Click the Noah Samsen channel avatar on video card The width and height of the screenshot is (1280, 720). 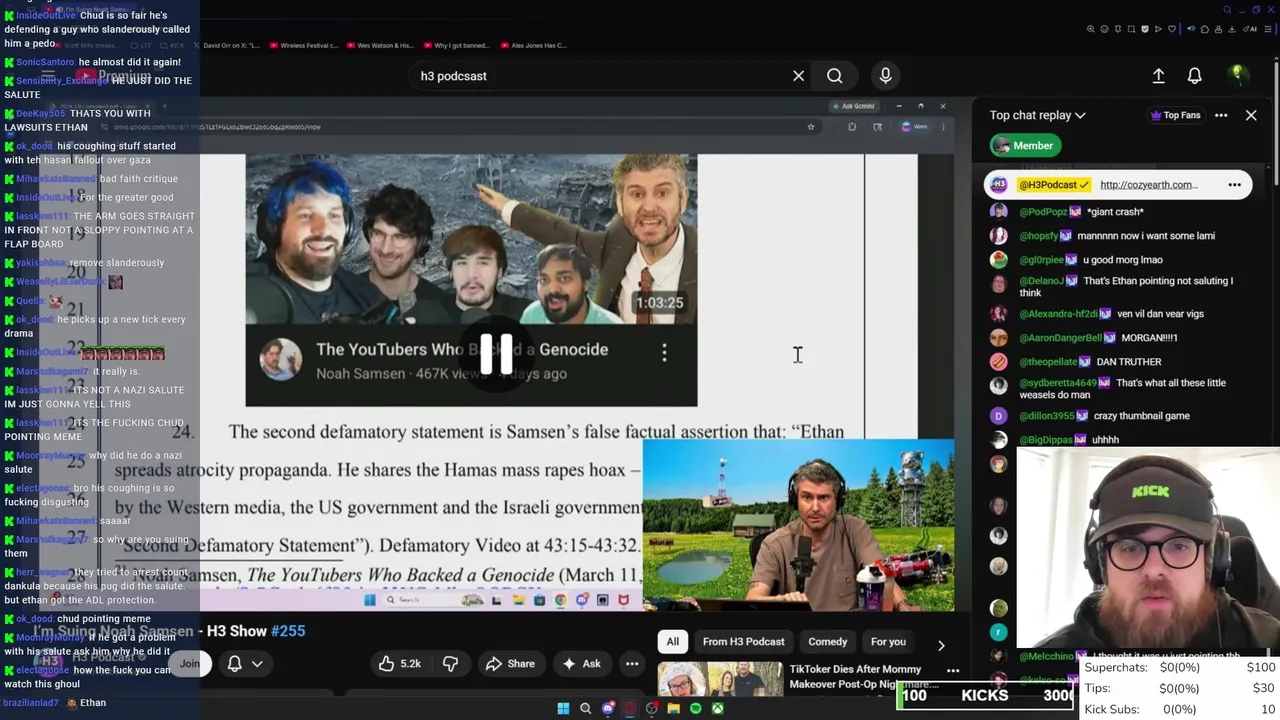(x=281, y=360)
